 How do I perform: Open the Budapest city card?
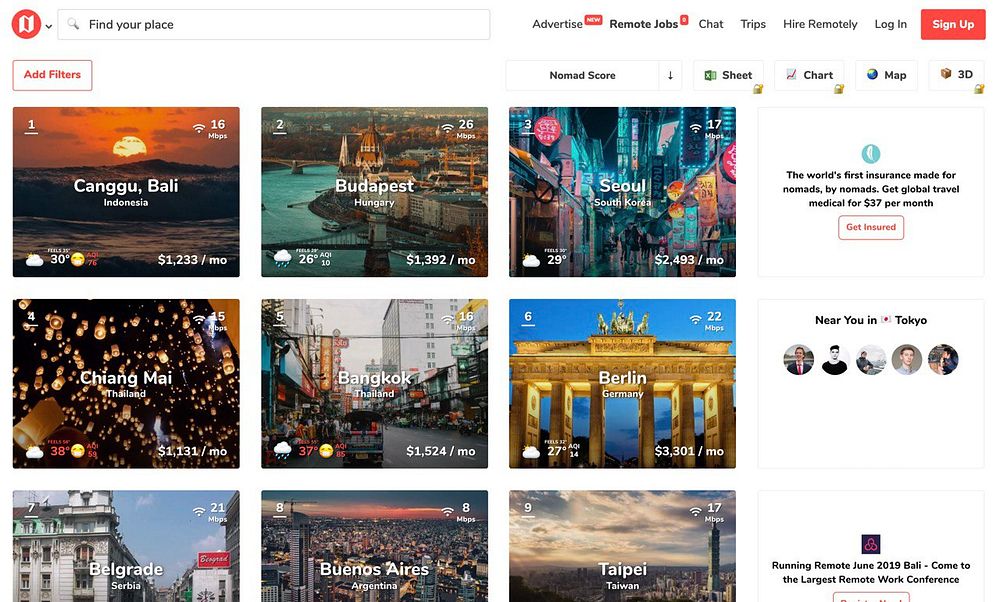click(374, 192)
